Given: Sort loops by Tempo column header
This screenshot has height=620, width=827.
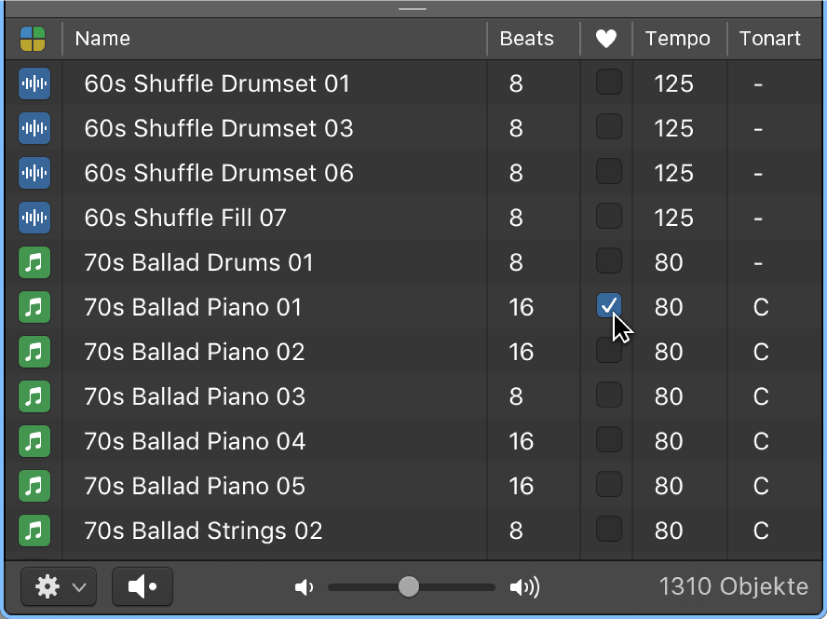Looking at the screenshot, I should [678, 38].
